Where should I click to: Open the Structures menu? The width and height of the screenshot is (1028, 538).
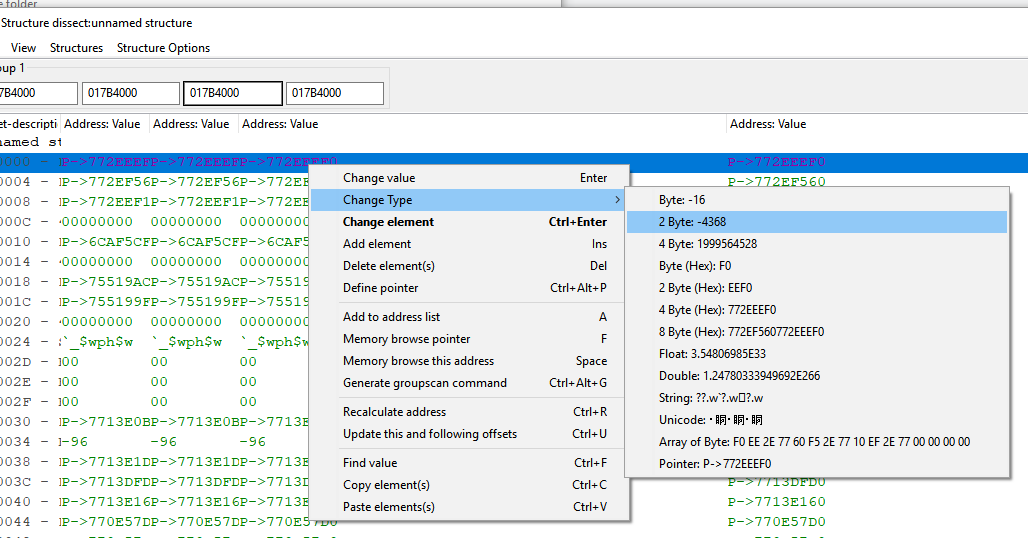coord(76,48)
